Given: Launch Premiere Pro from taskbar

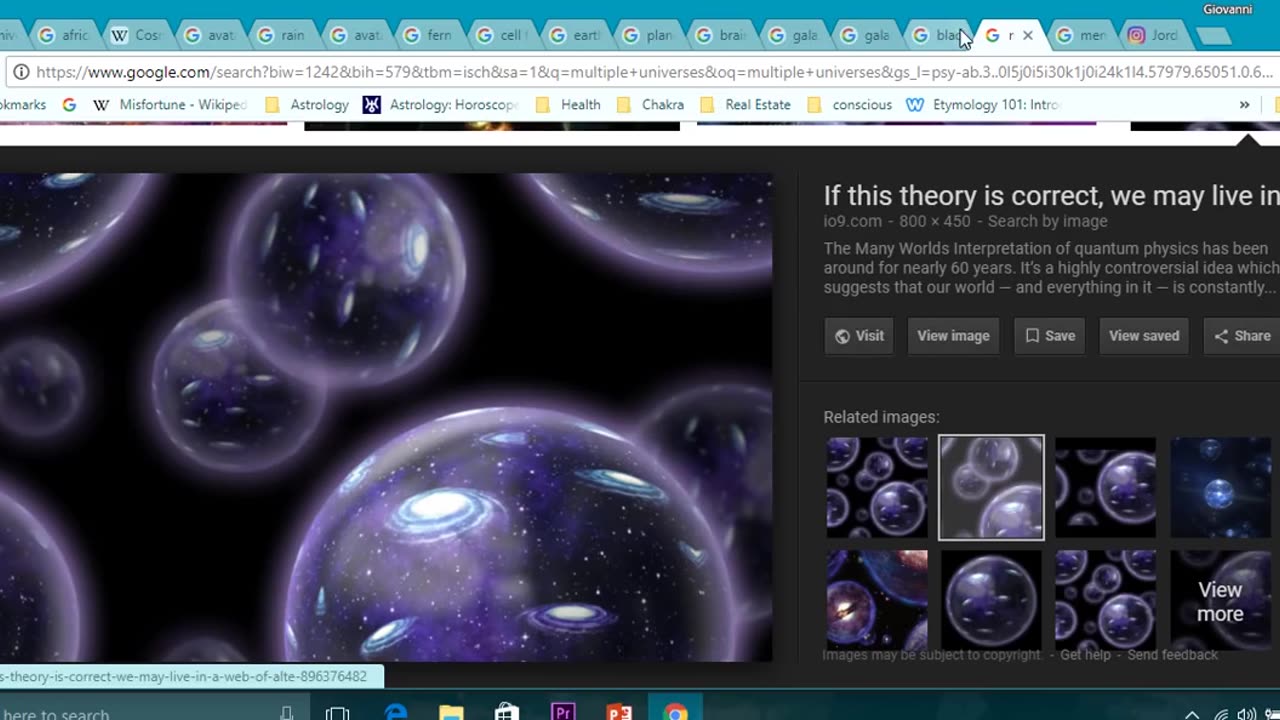Looking at the screenshot, I should [x=563, y=713].
